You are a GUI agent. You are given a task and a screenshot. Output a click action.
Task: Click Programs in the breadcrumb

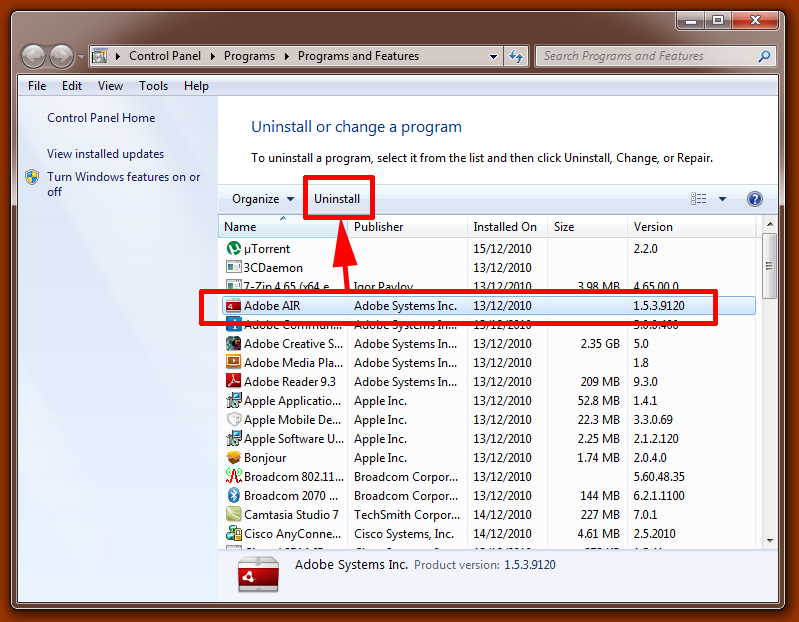(249, 56)
